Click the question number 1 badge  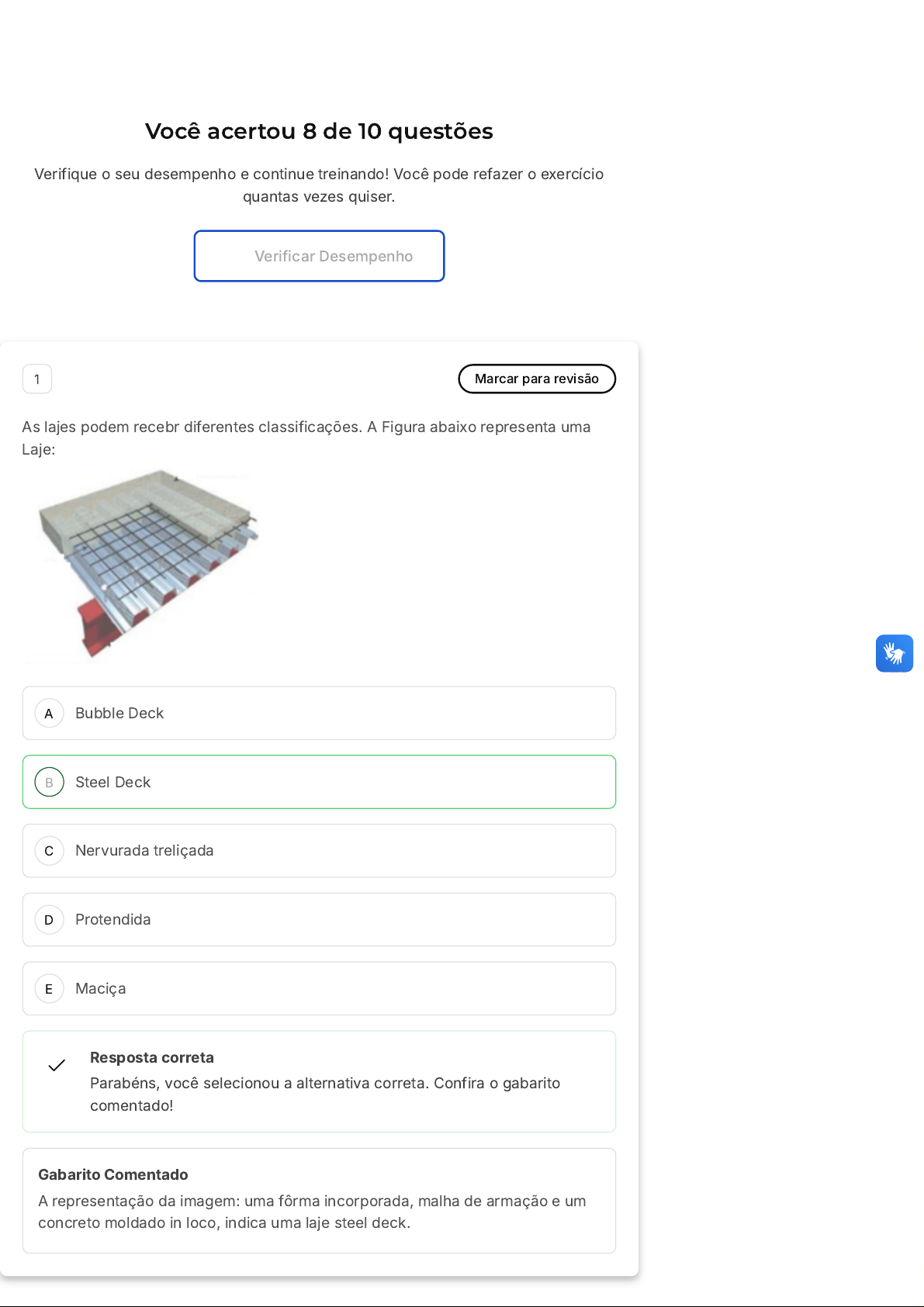[x=37, y=379]
